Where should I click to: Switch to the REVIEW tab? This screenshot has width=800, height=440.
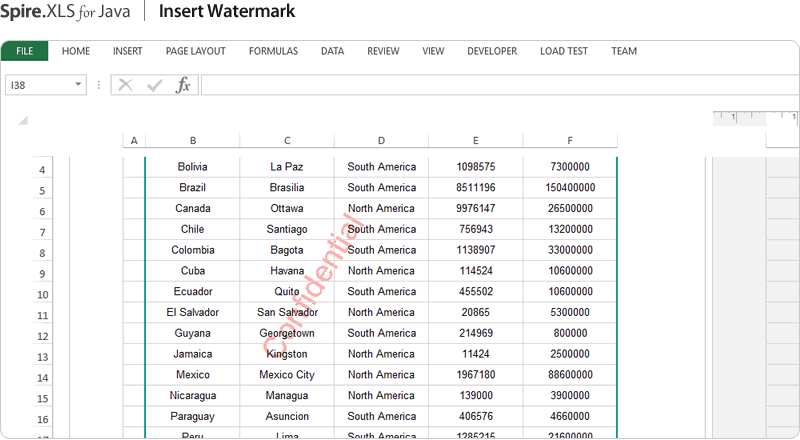383,51
